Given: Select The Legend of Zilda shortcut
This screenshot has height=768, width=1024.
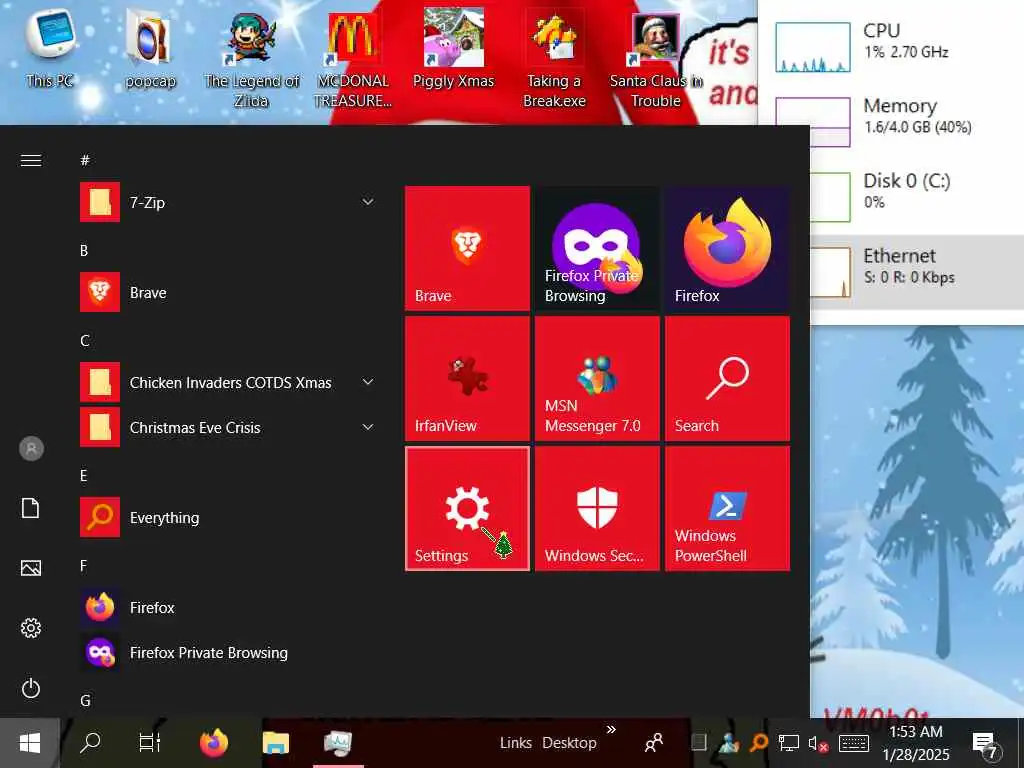Looking at the screenshot, I should pyautogui.click(x=251, y=59).
